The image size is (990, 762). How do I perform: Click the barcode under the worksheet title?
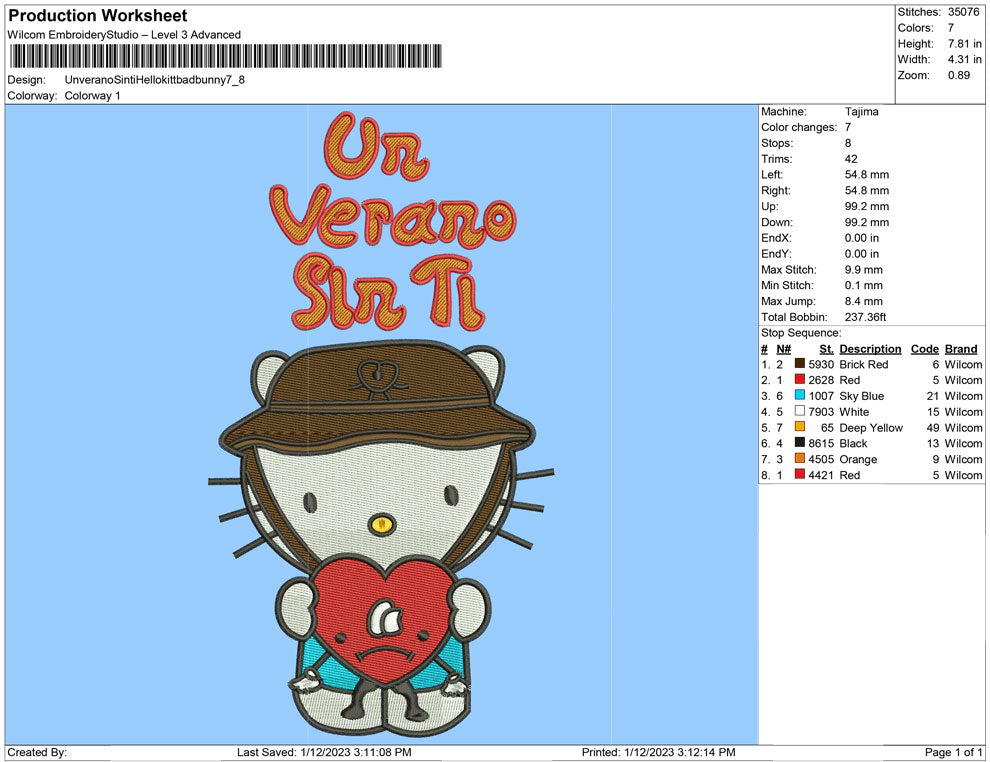click(224, 56)
